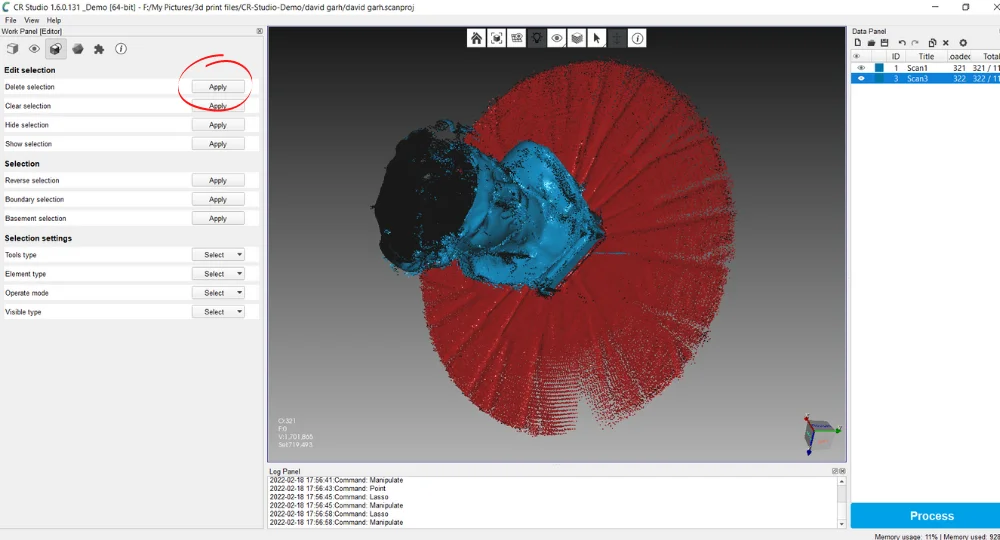Click the Scan1 color swatch
1000x540 pixels.
click(x=879, y=68)
